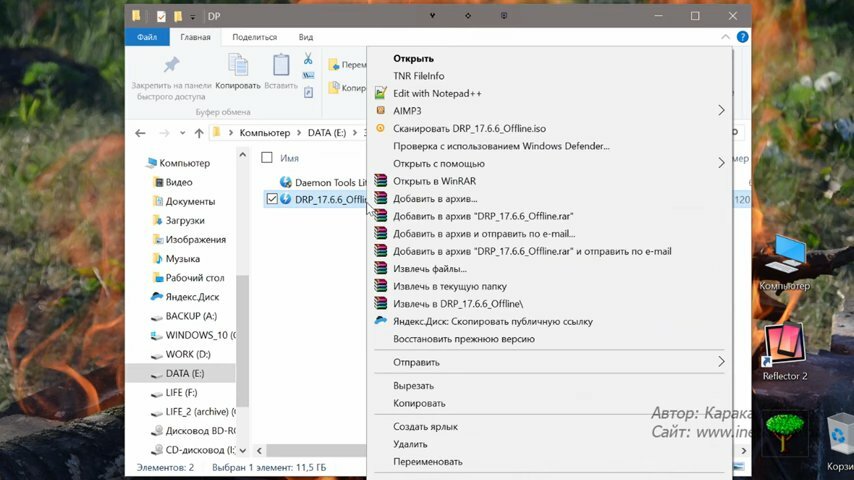
Task: Choose Открыть in the context menu
Action: (x=413, y=58)
